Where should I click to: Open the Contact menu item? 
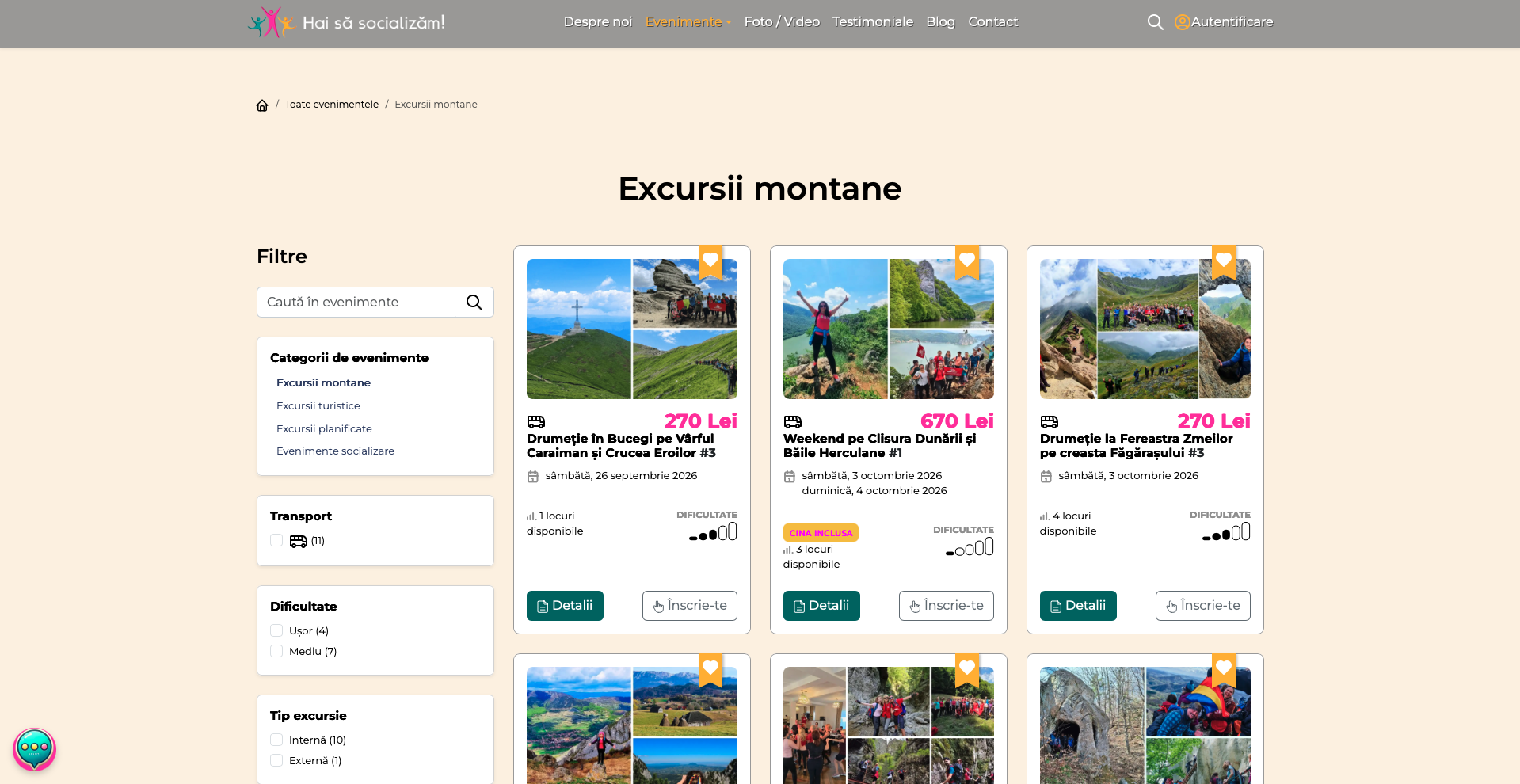pos(993,22)
